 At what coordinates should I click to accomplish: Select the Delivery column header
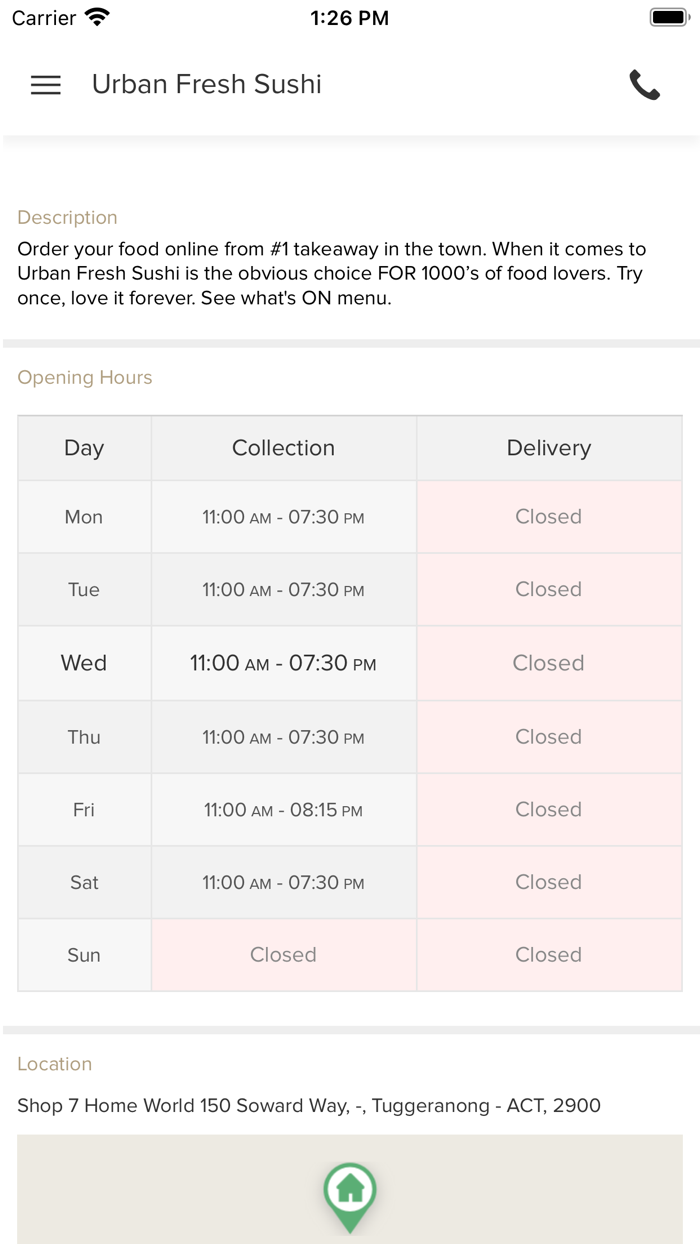pyautogui.click(x=548, y=448)
